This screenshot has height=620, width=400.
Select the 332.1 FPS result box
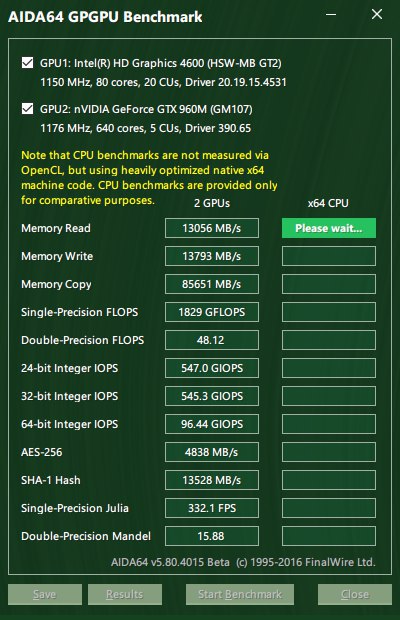[212, 508]
